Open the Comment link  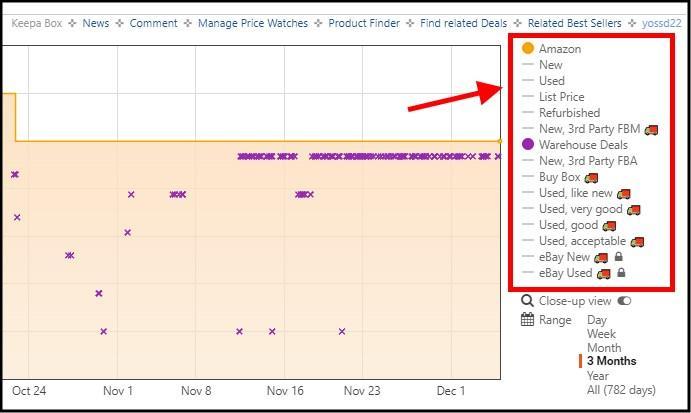153,23
